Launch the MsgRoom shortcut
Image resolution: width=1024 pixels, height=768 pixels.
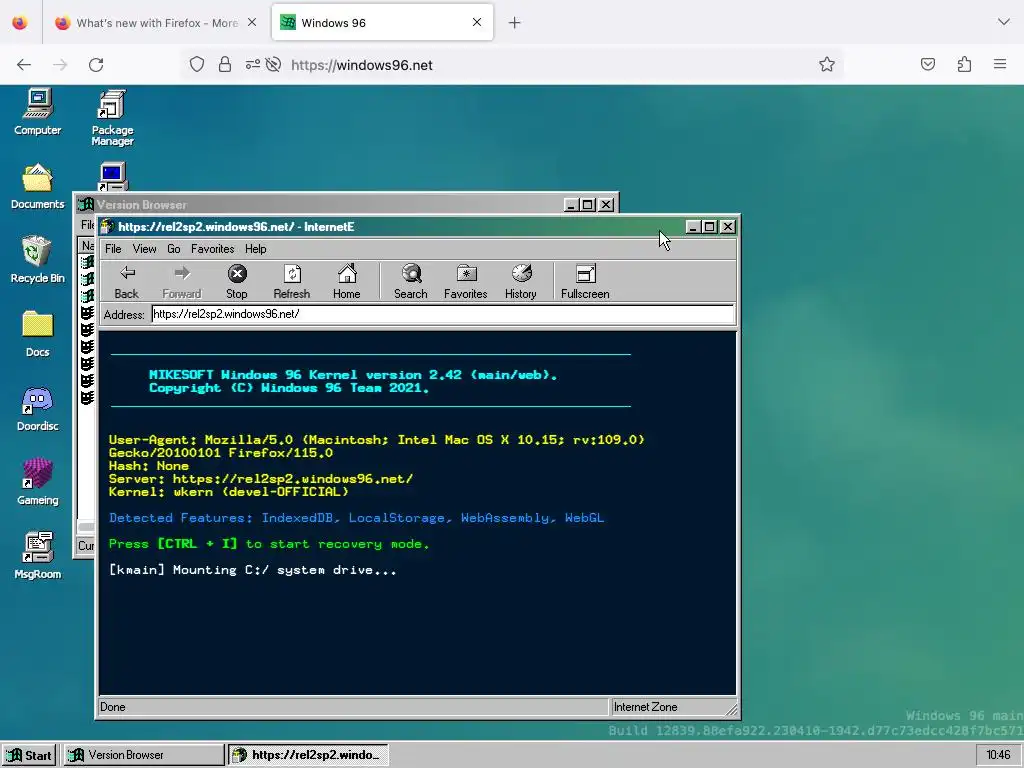coord(37,556)
